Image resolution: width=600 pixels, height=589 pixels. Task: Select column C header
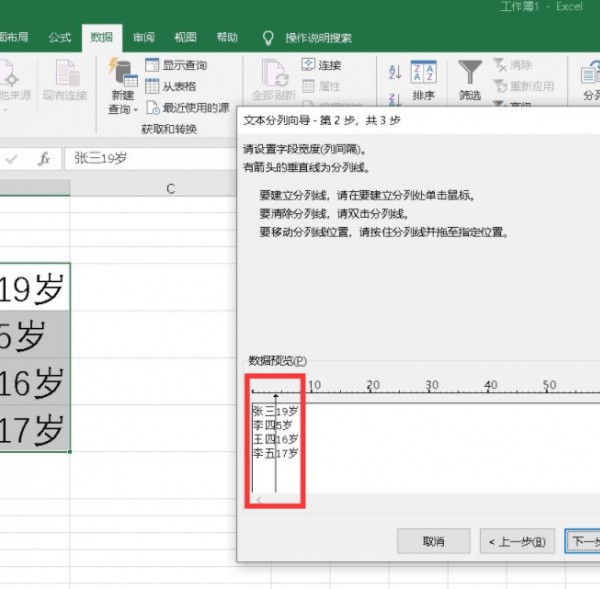coord(154,188)
